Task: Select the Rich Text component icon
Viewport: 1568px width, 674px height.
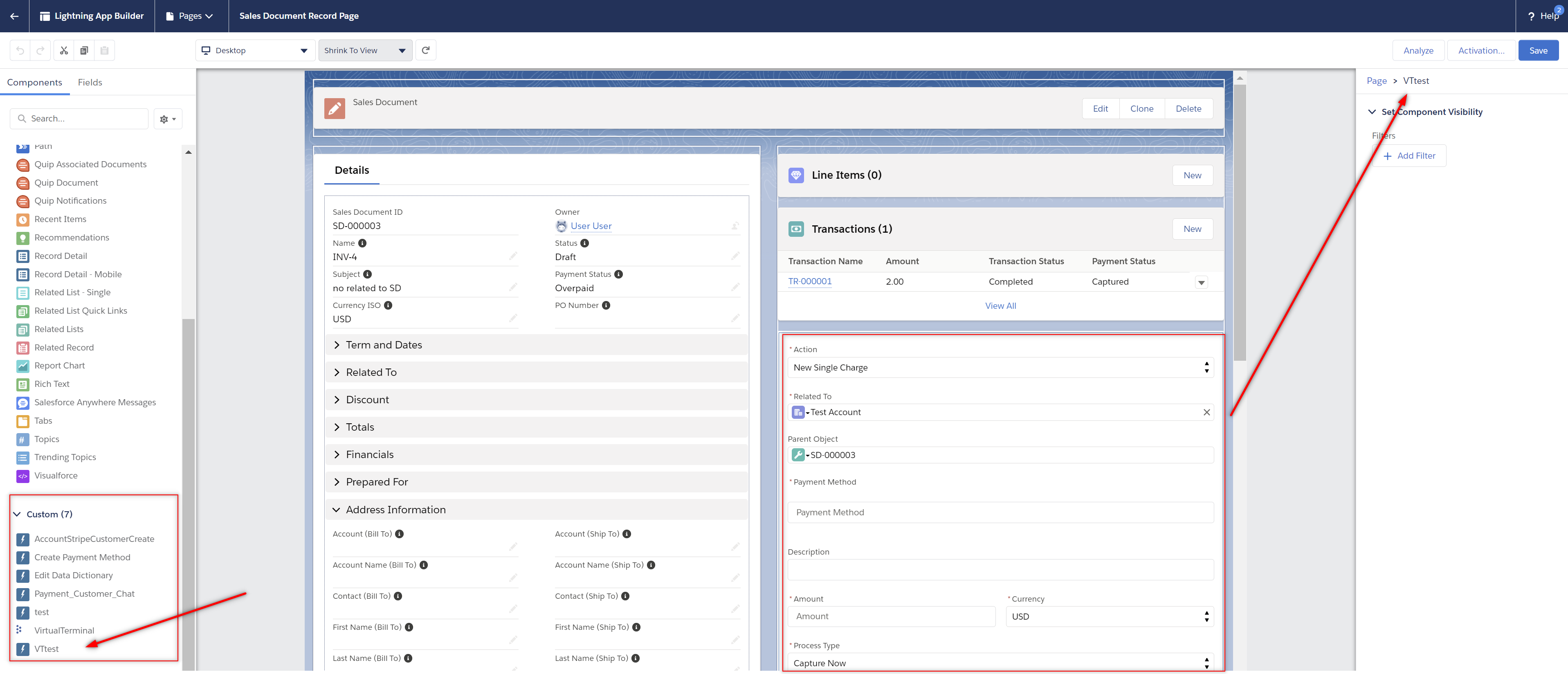Action: coord(22,384)
